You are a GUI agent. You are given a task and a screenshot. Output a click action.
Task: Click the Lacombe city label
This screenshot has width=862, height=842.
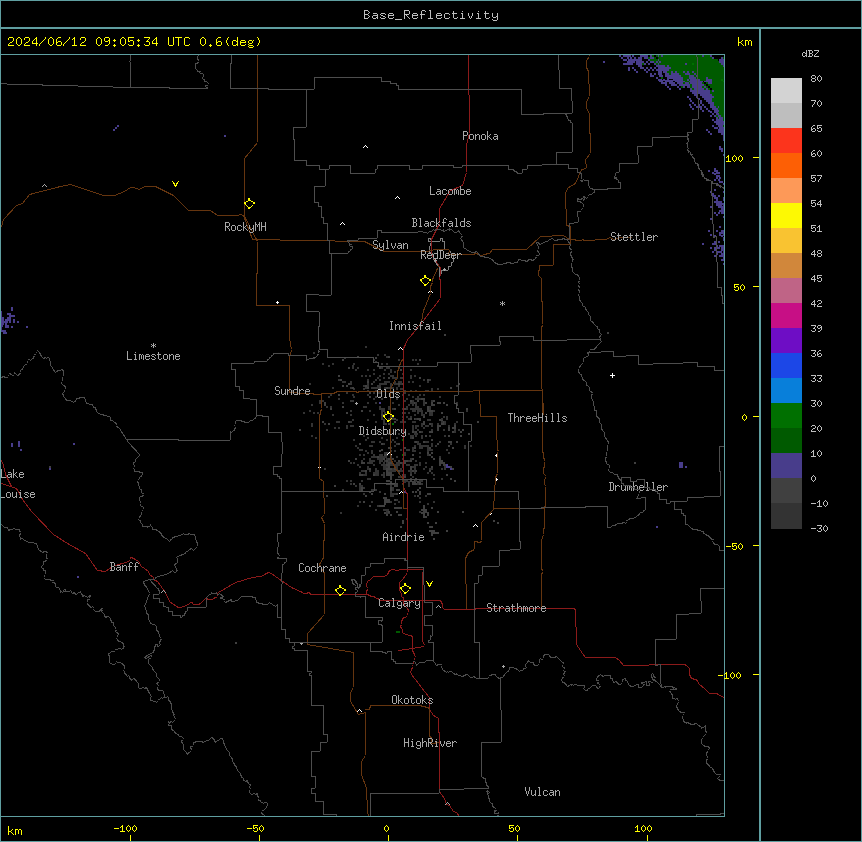[450, 191]
